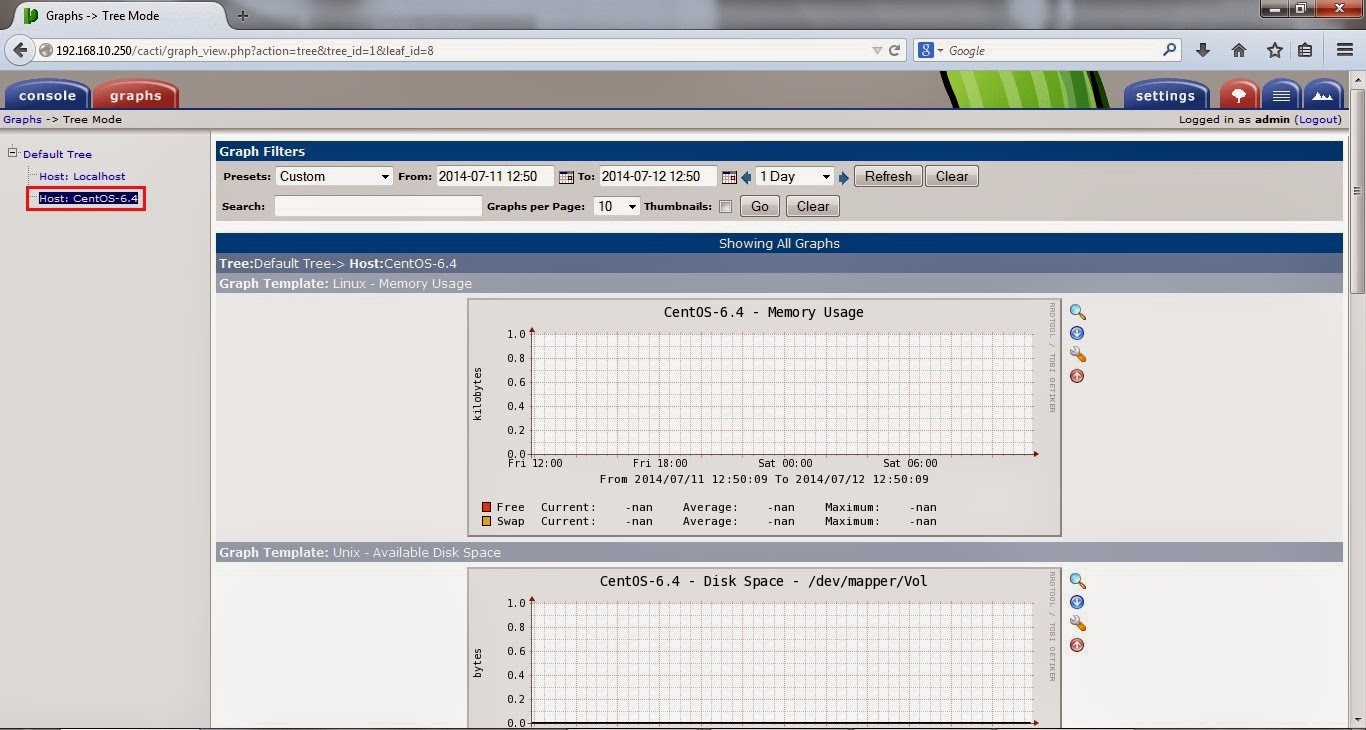Open the From date calendar picker
This screenshot has width=1366, height=730.
tap(566, 177)
